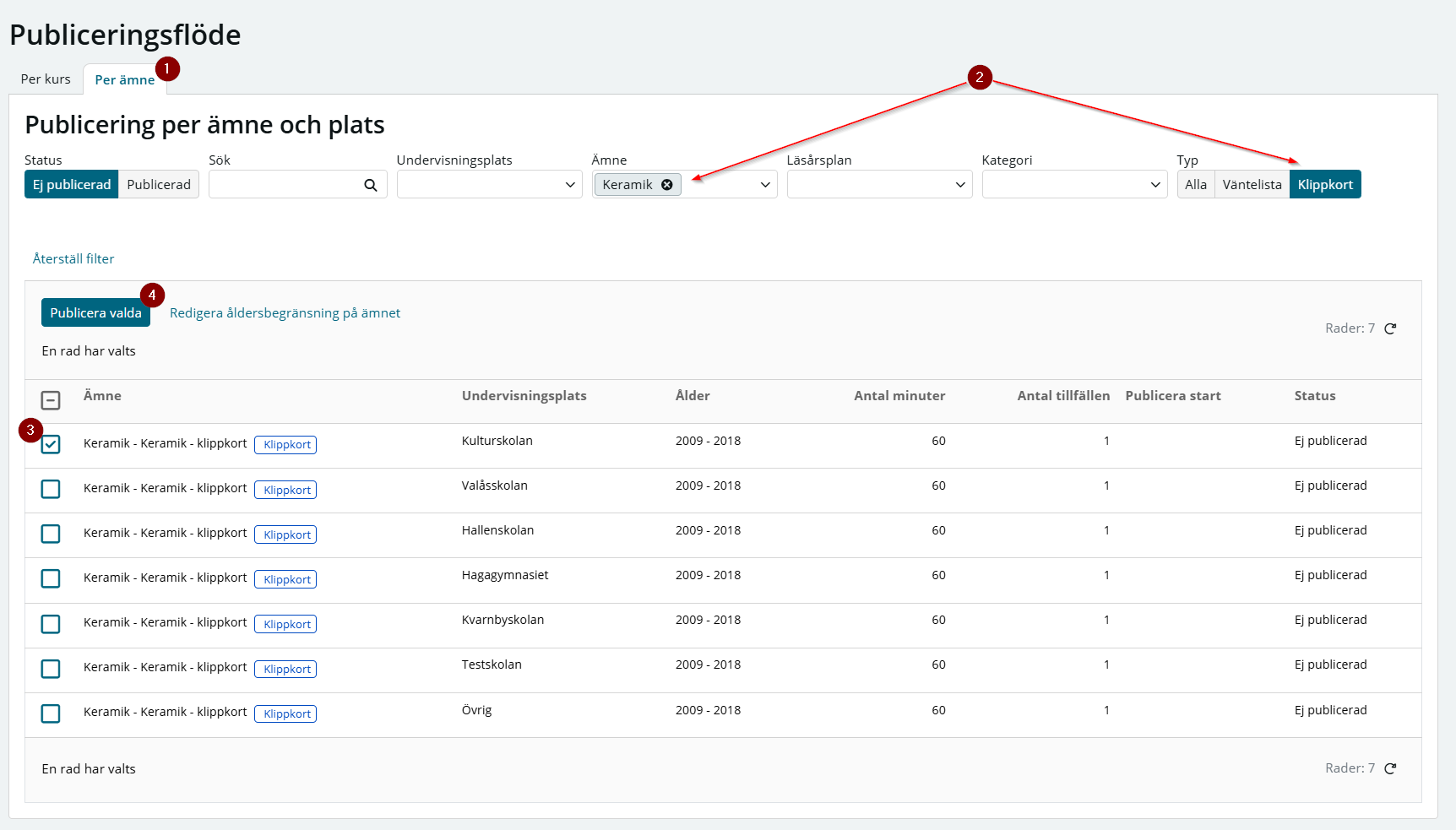The height and width of the screenshot is (830, 1456).
Task: Open the Kategori dropdown
Action: 1075,185
